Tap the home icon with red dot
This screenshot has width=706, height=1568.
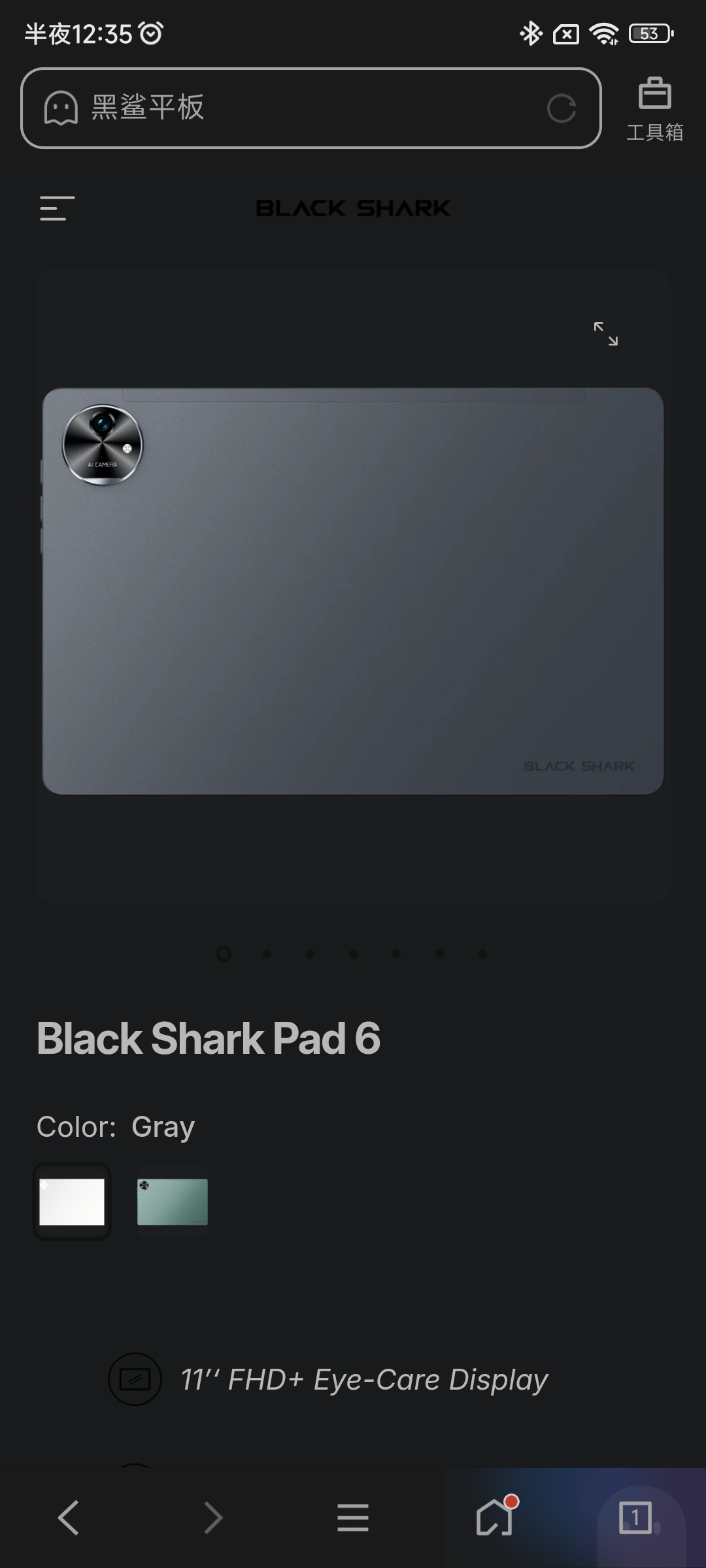click(x=496, y=1516)
